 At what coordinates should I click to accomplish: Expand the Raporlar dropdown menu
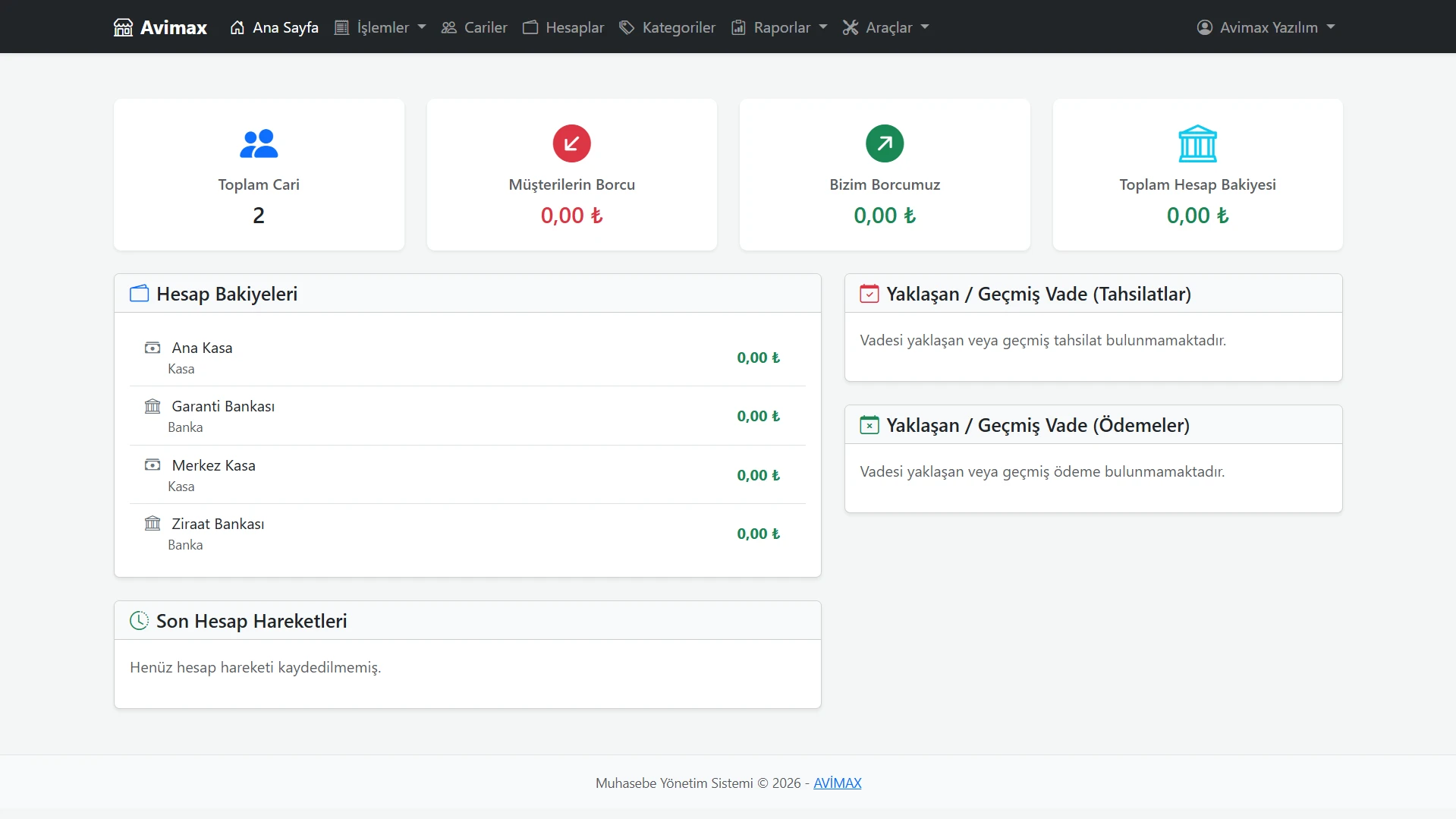(x=779, y=27)
